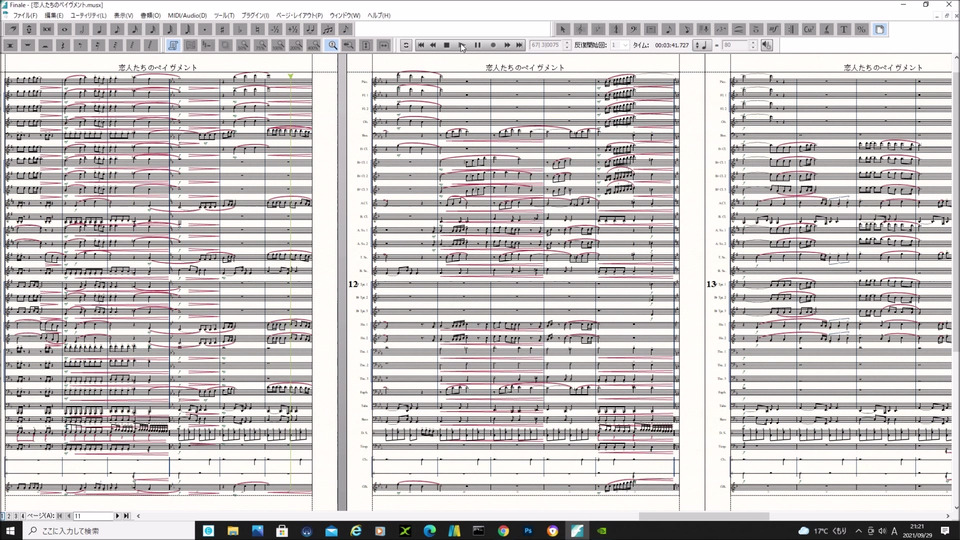Select the tuplet tool icon
Screen dimensions: 960x540
[328, 29]
